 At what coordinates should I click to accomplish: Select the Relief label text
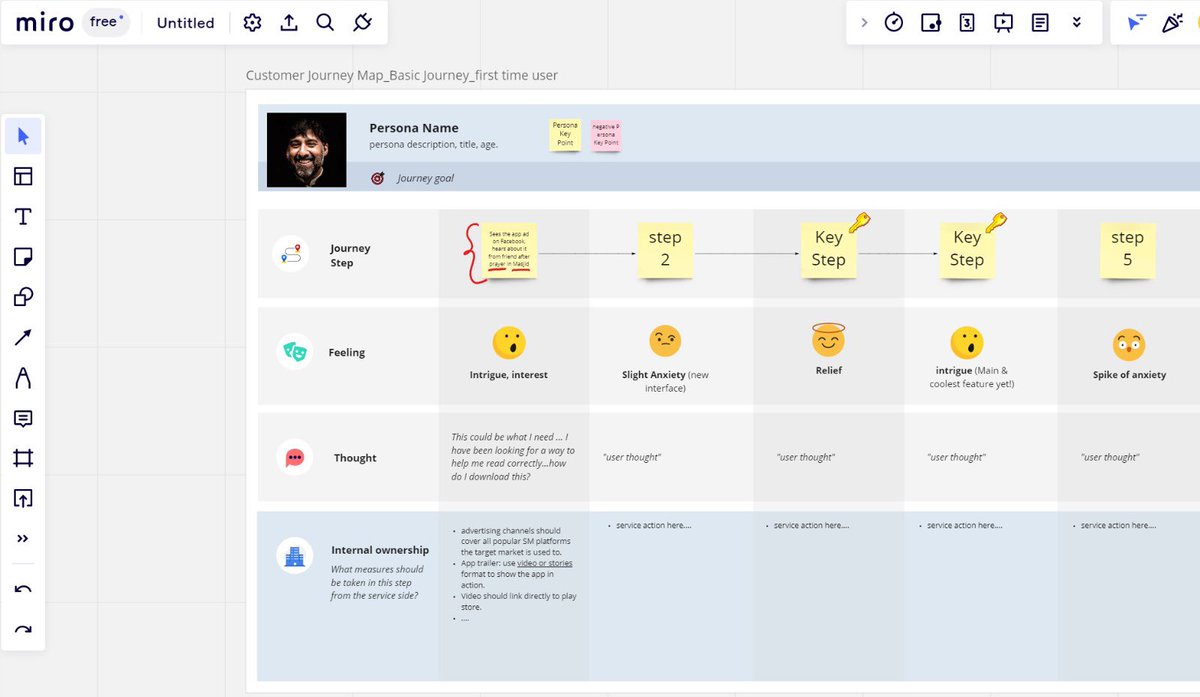(828, 370)
